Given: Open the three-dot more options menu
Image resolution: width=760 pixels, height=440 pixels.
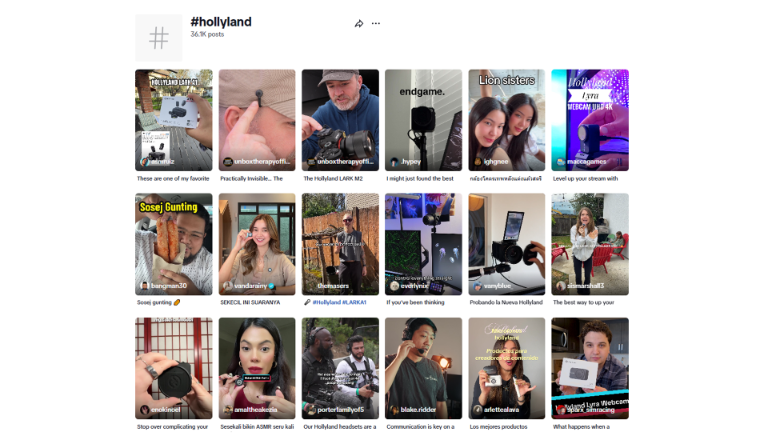Looking at the screenshot, I should [376, 23].
